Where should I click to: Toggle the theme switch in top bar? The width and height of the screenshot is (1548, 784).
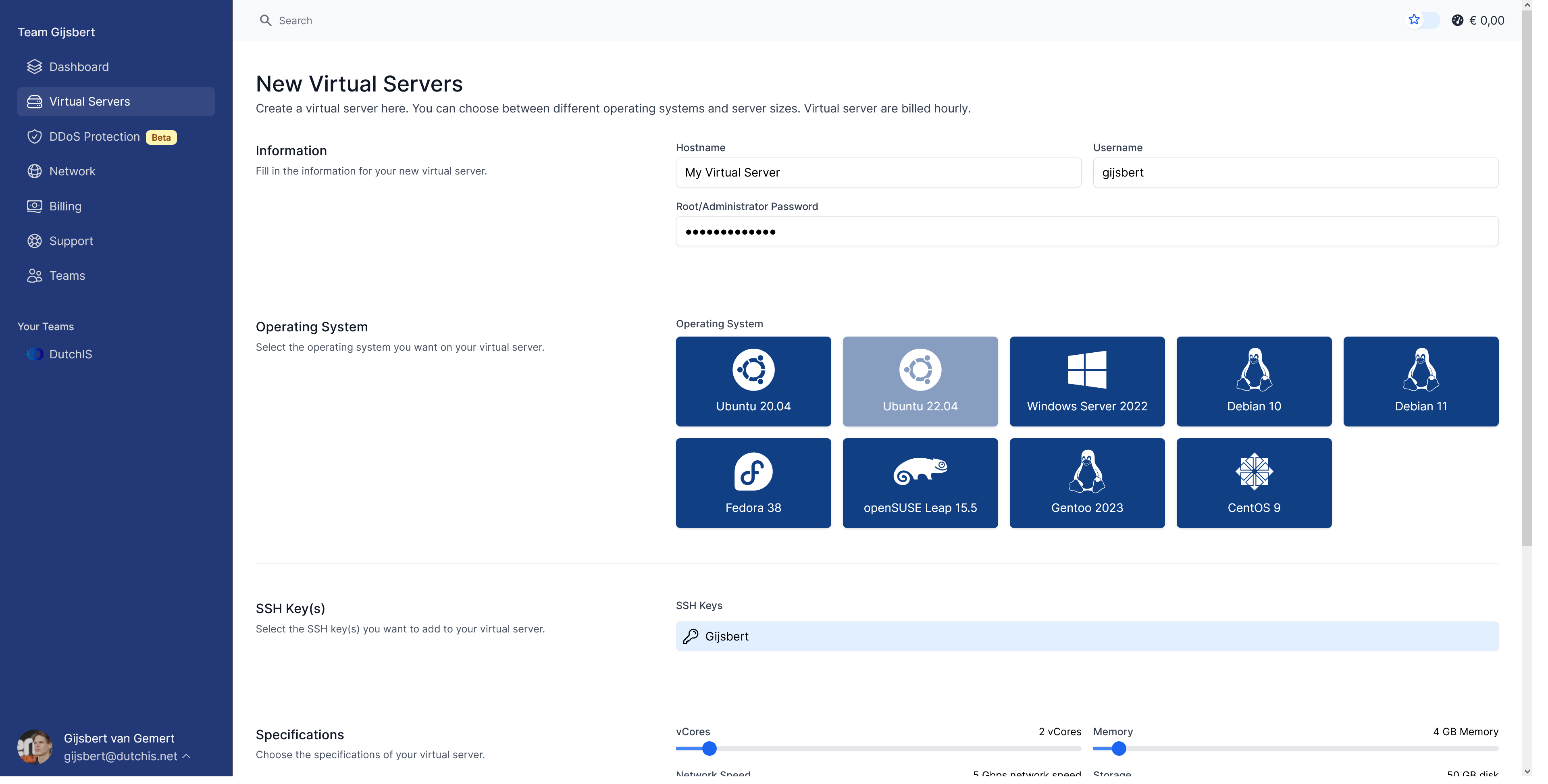(1437, 21)
